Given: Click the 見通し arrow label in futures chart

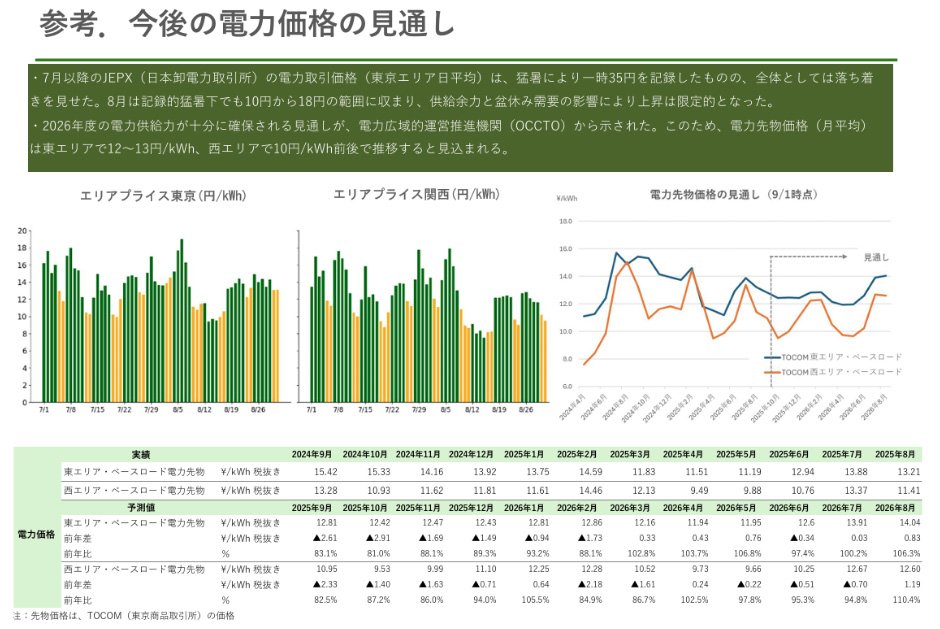Looking at the screenshot, I should point(877,257).
